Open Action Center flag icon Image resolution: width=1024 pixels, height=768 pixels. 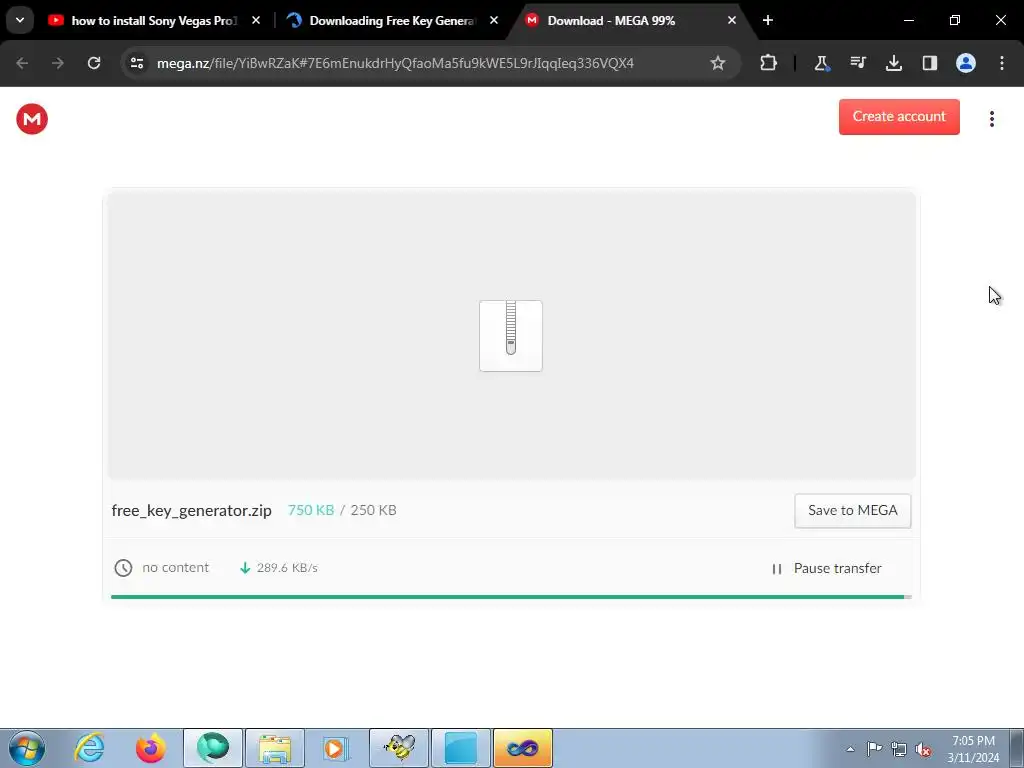tap(874, 749)
